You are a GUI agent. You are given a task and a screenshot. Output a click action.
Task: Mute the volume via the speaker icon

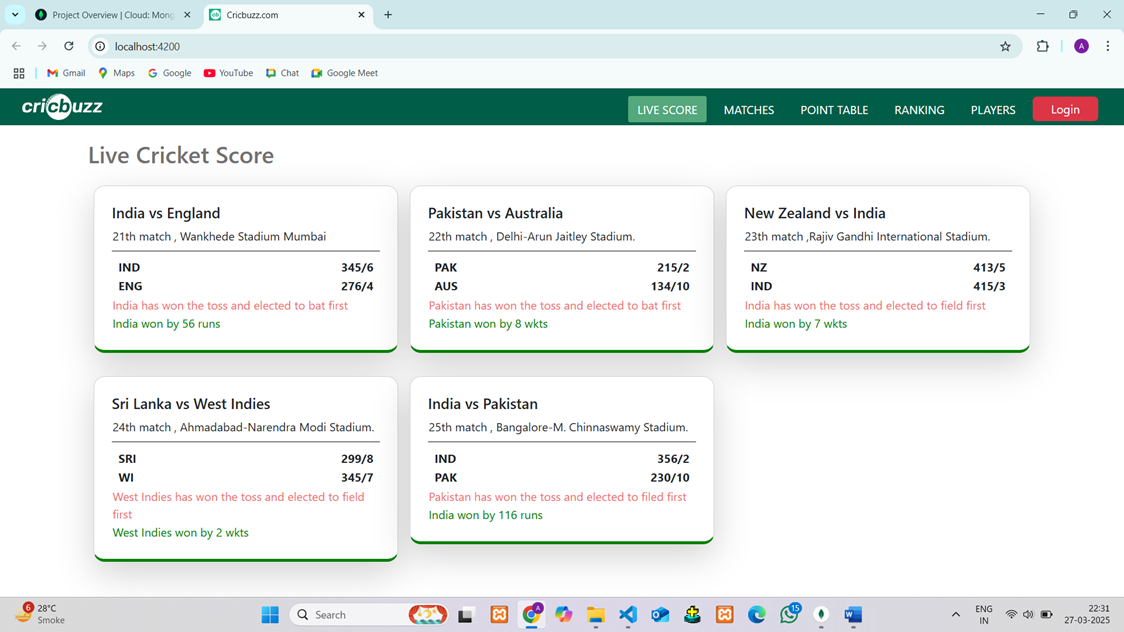tap(1028, 614)
